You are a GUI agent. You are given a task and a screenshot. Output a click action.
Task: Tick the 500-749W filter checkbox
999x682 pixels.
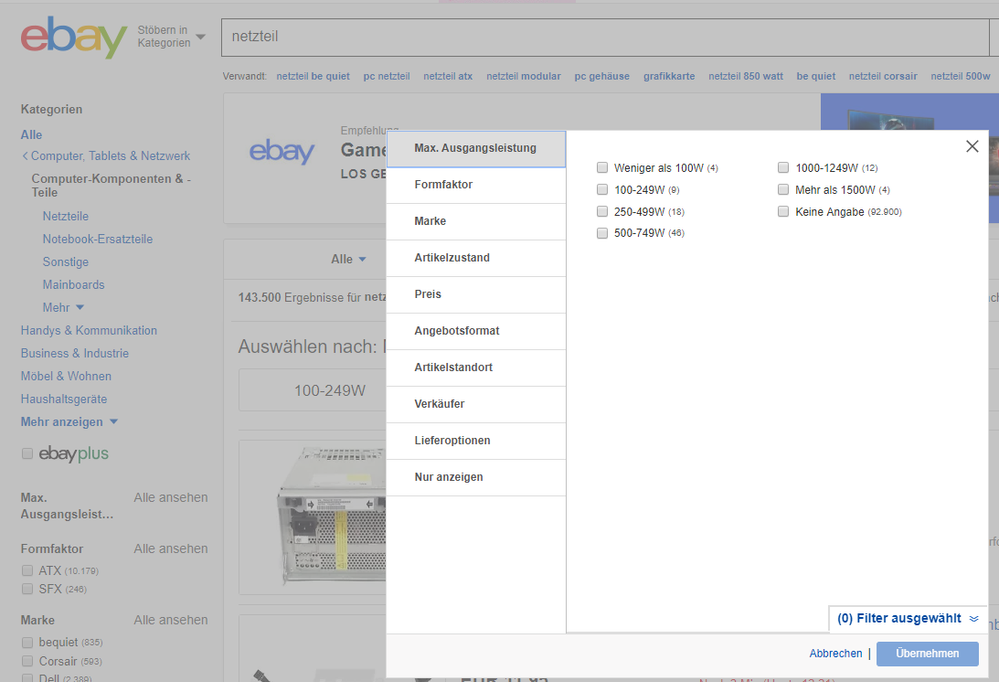[x=602, y=233]
